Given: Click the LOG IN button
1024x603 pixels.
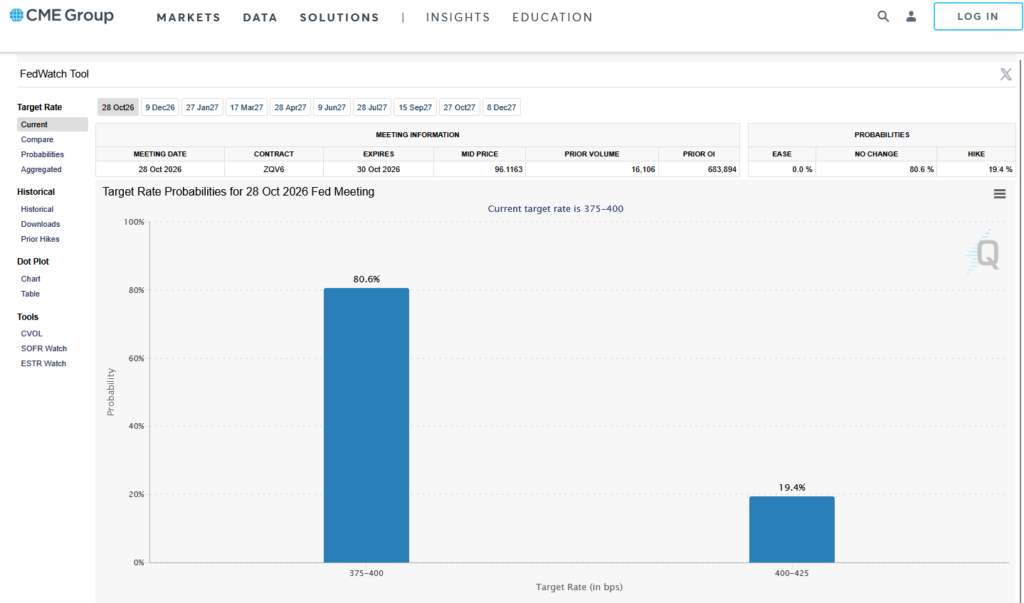Looking at the screenshot, I should (x=978, y=16).
